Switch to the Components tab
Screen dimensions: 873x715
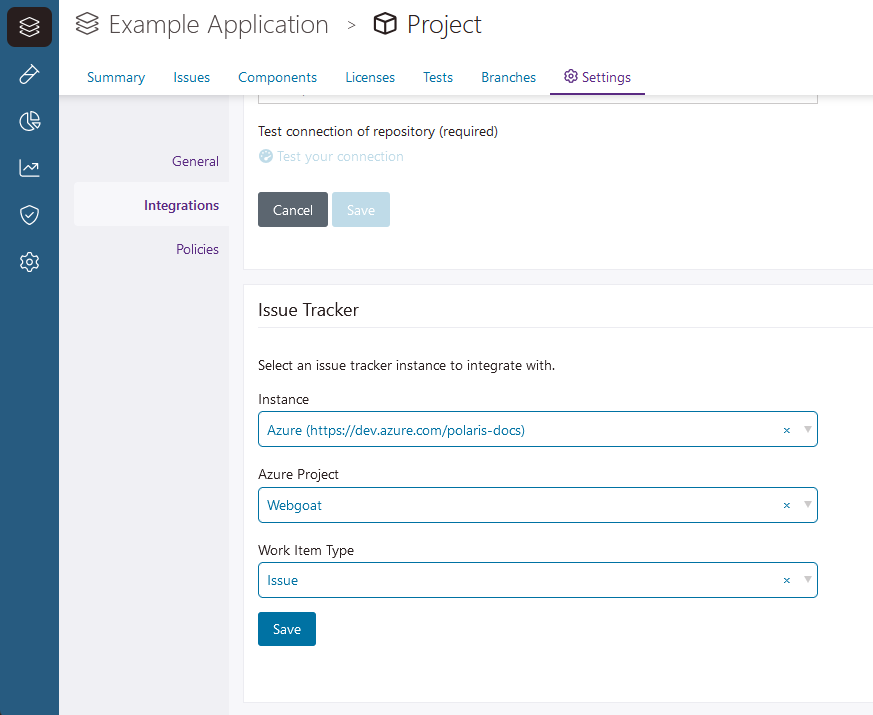277,77
